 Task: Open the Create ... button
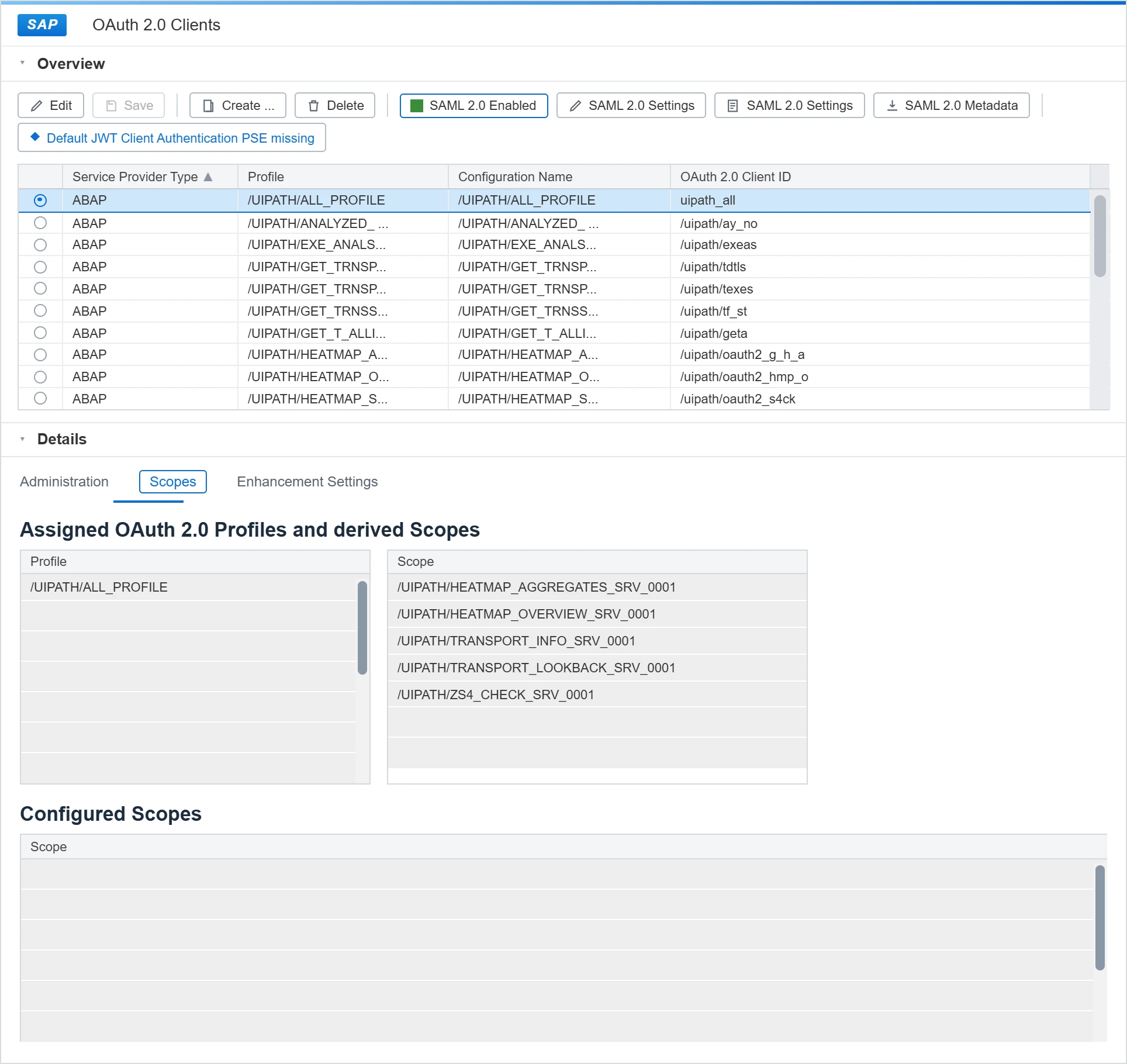click(x=238, y=105)
